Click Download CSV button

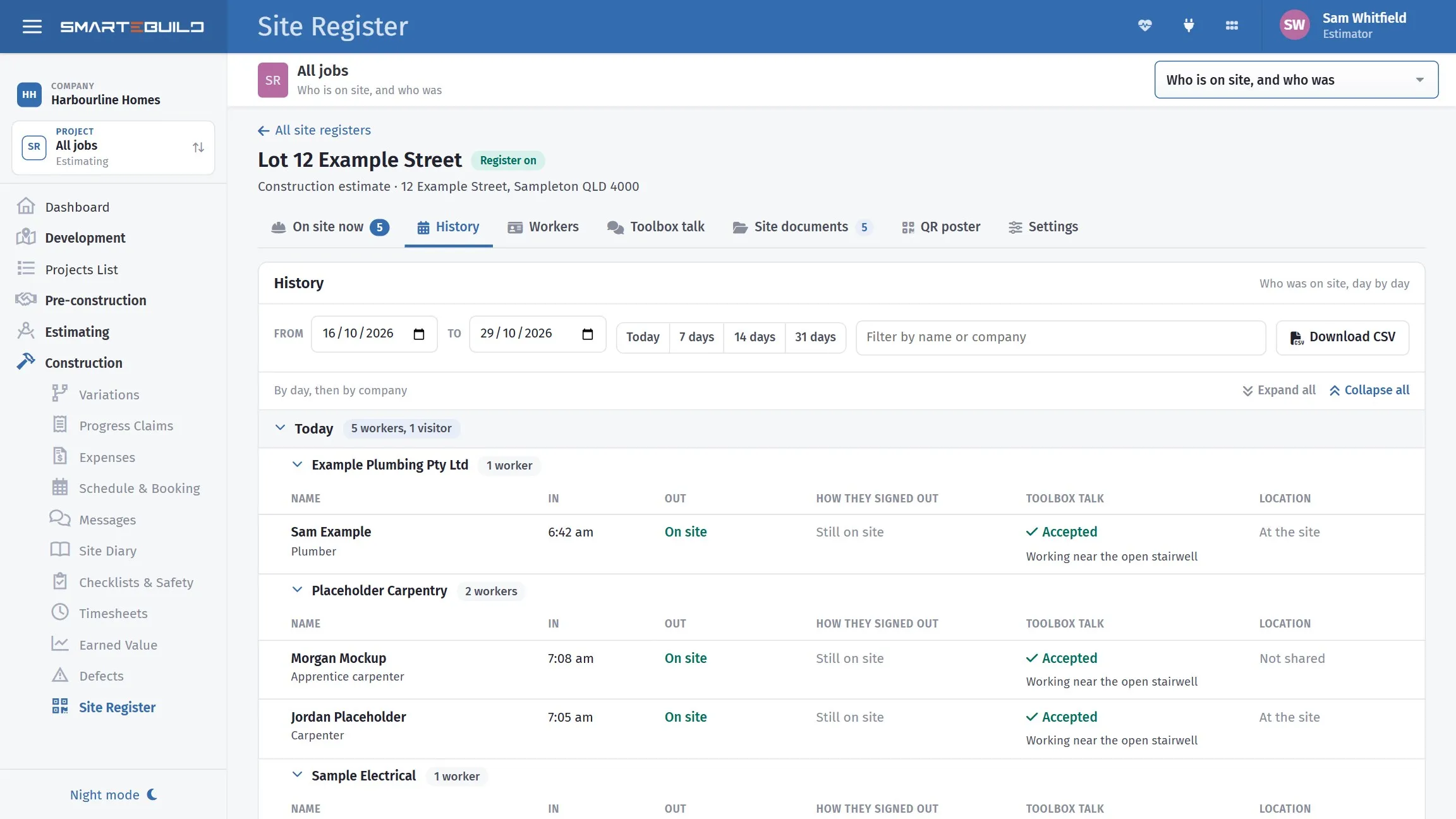[1342, 337]
